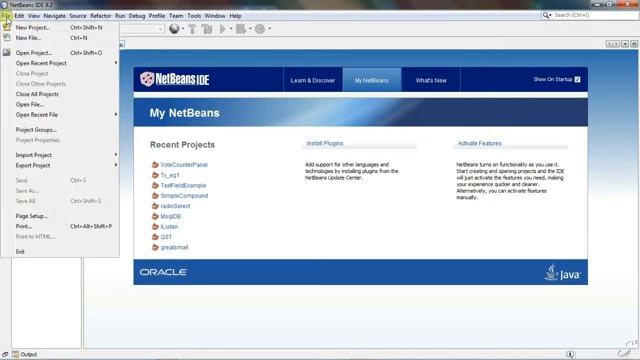Click the New Project menu icon
The image size is (640, 360).
pos(7,27)
